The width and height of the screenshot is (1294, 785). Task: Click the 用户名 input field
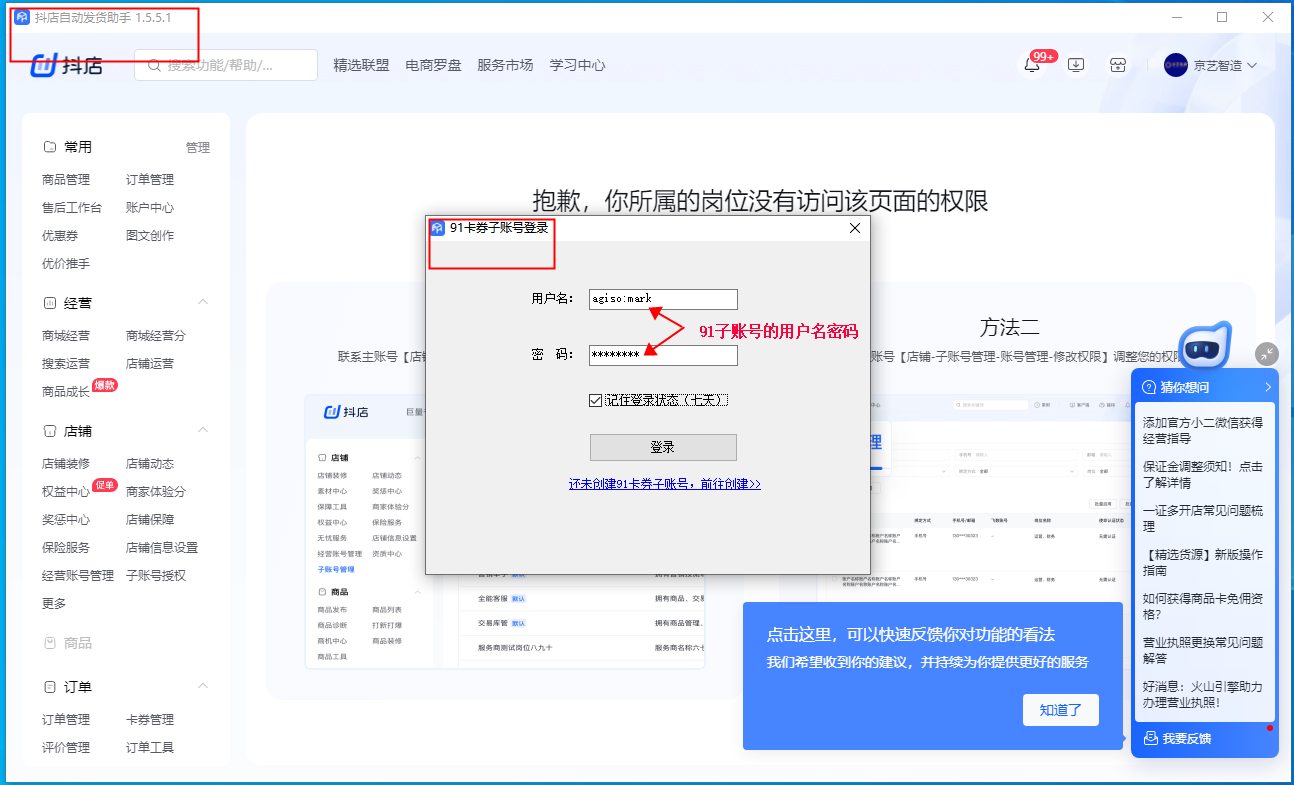(663, 299)
